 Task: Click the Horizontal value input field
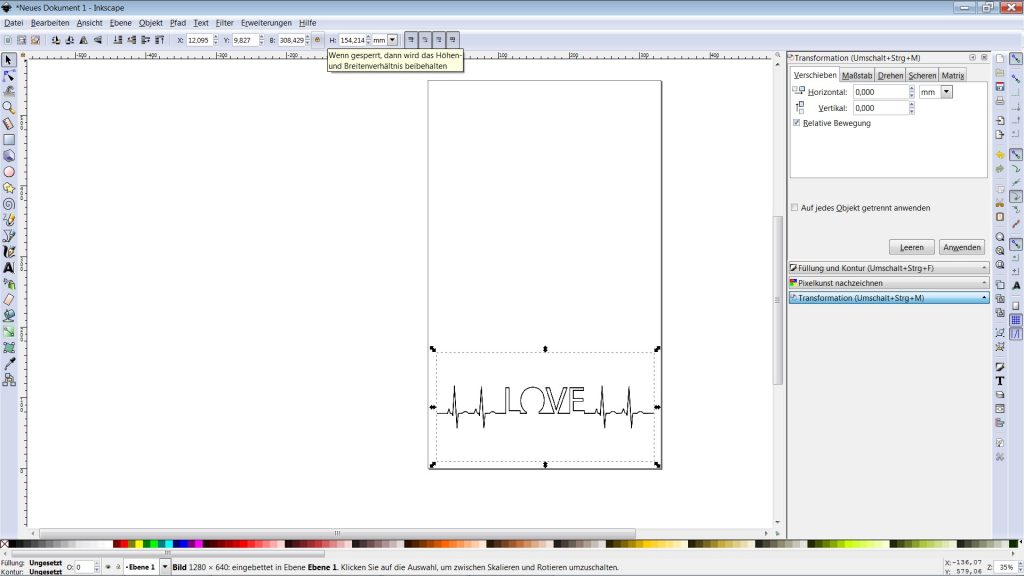[x=880, y=92]
